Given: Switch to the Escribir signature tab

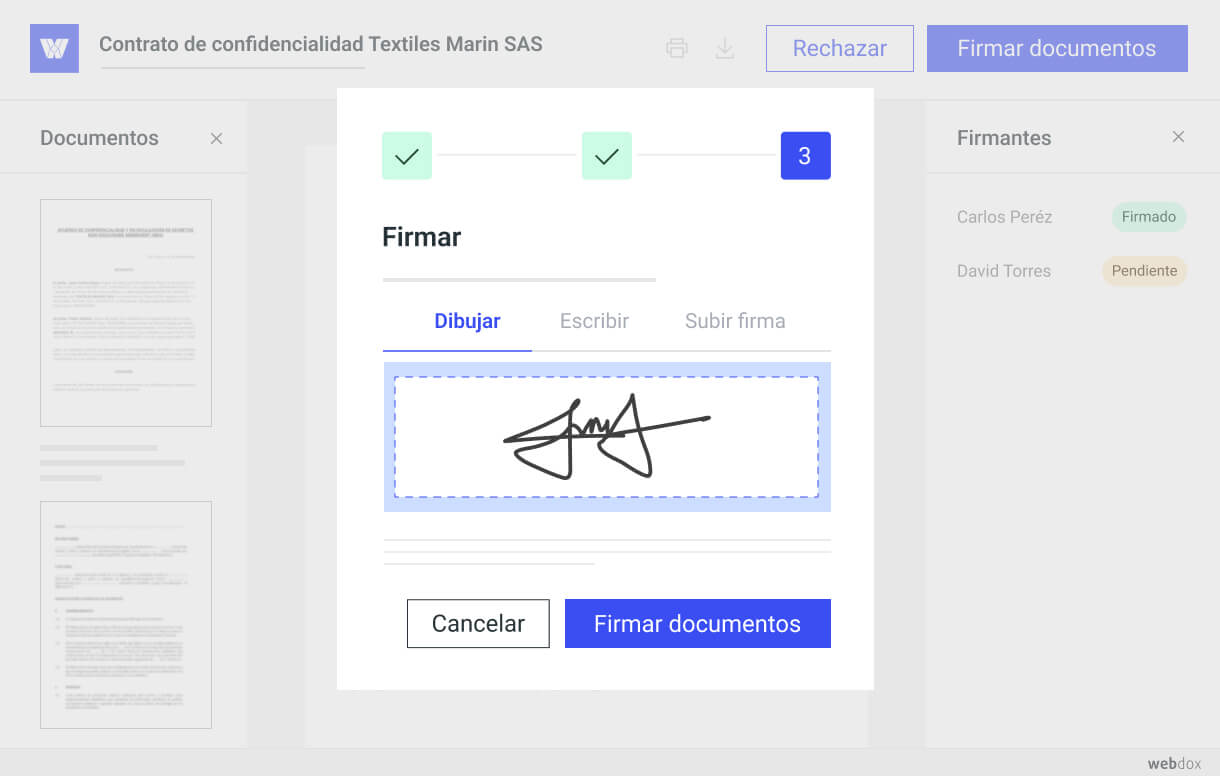Looking at the screenshot, I should 594,321.
